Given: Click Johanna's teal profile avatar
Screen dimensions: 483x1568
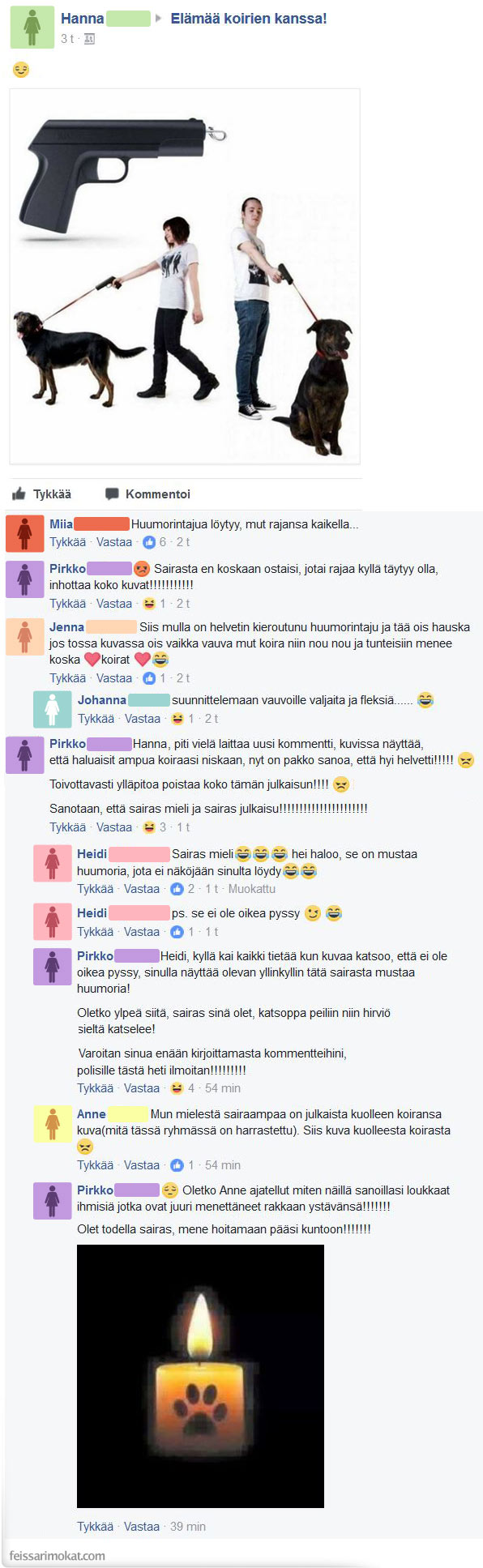Looking at the screenshot, I should tap(53, 709).
